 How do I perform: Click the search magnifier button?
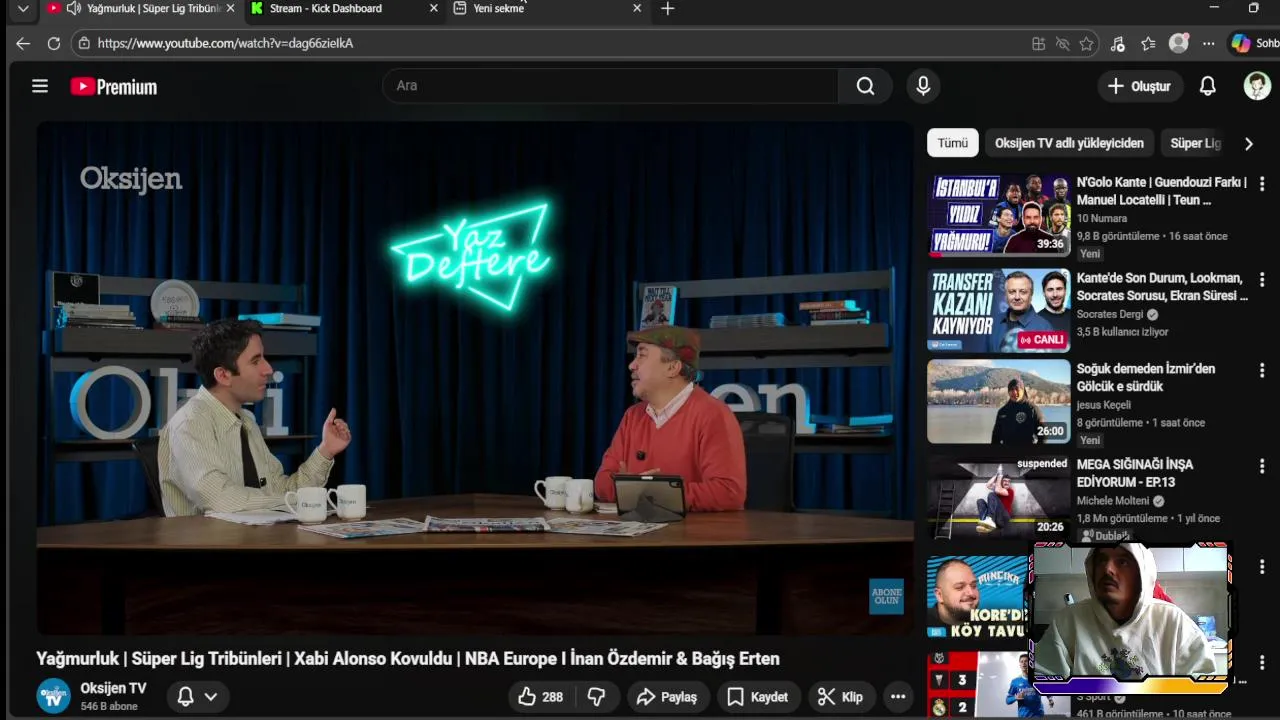865,86
